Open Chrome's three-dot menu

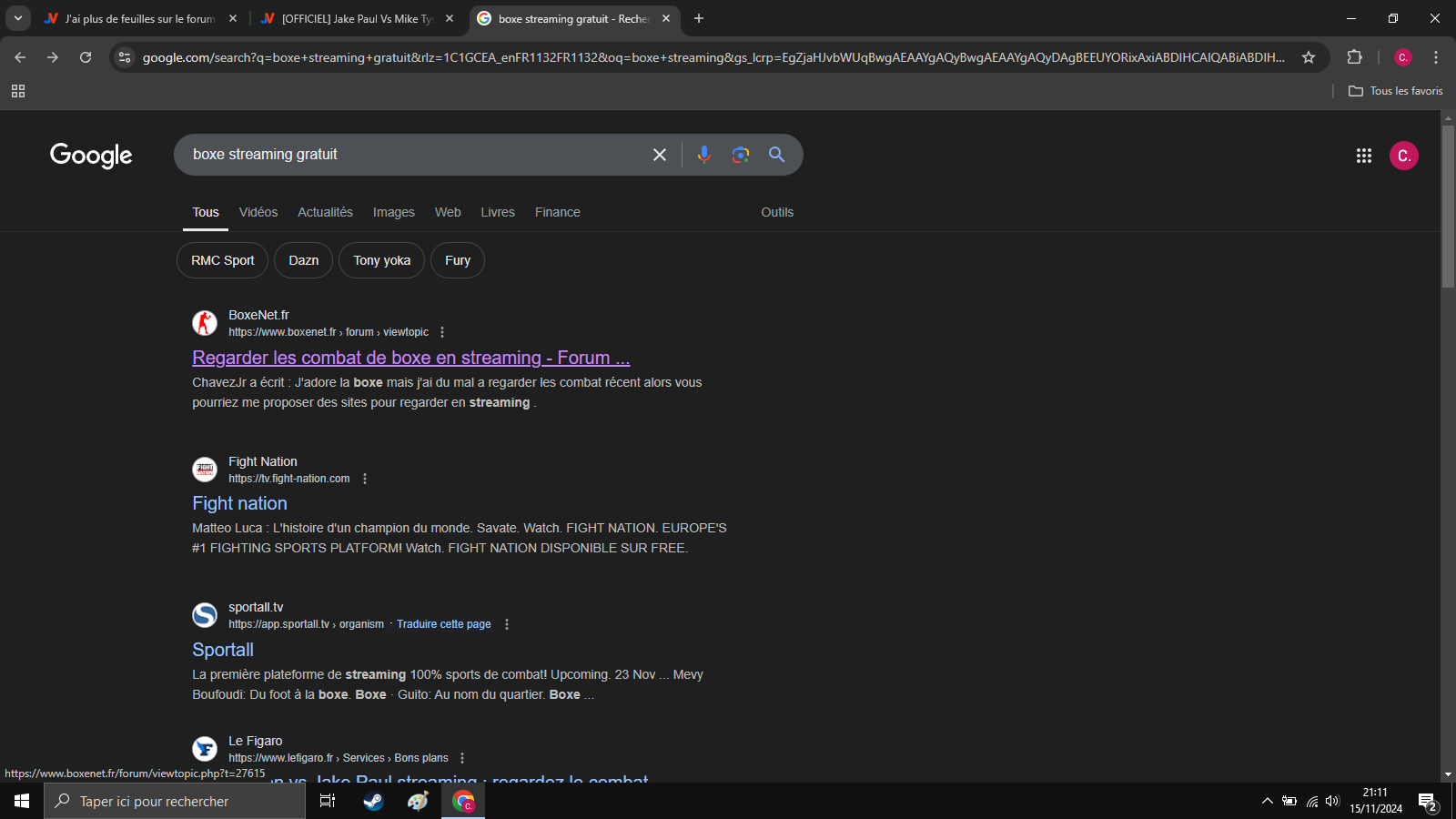pos(1436,57)
